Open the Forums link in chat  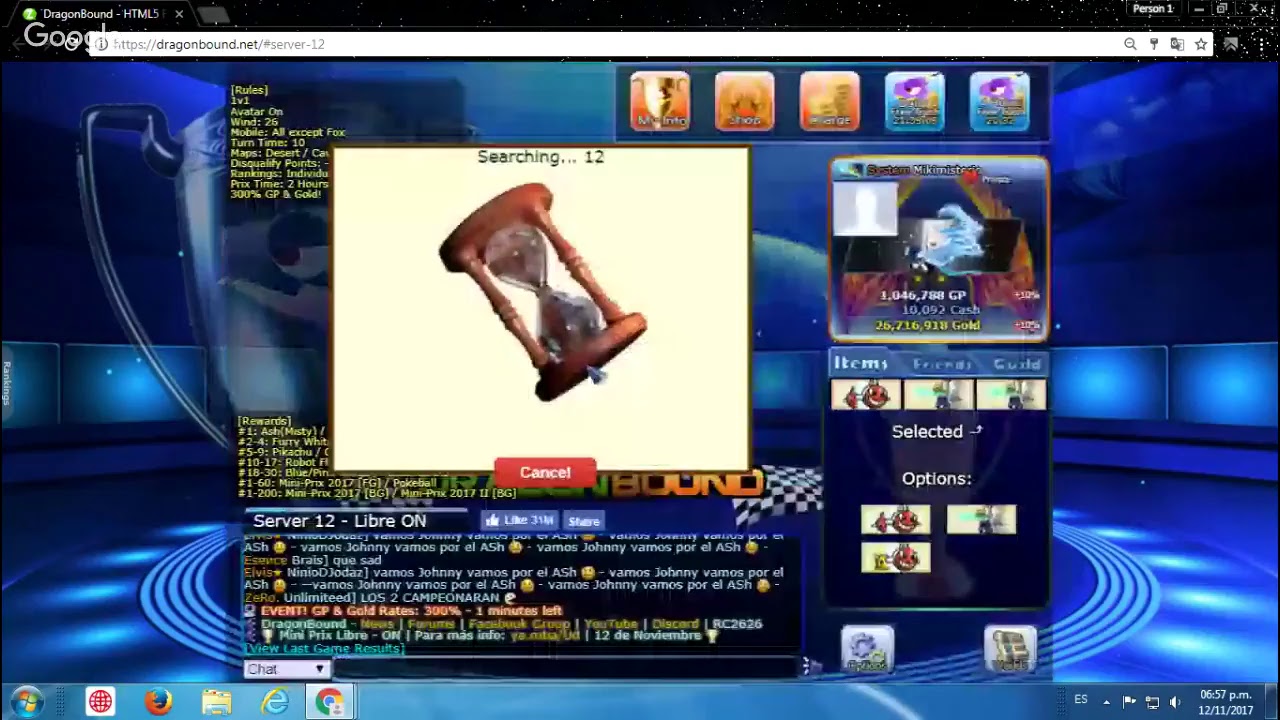pyautogui.click(x=431, y=624)
